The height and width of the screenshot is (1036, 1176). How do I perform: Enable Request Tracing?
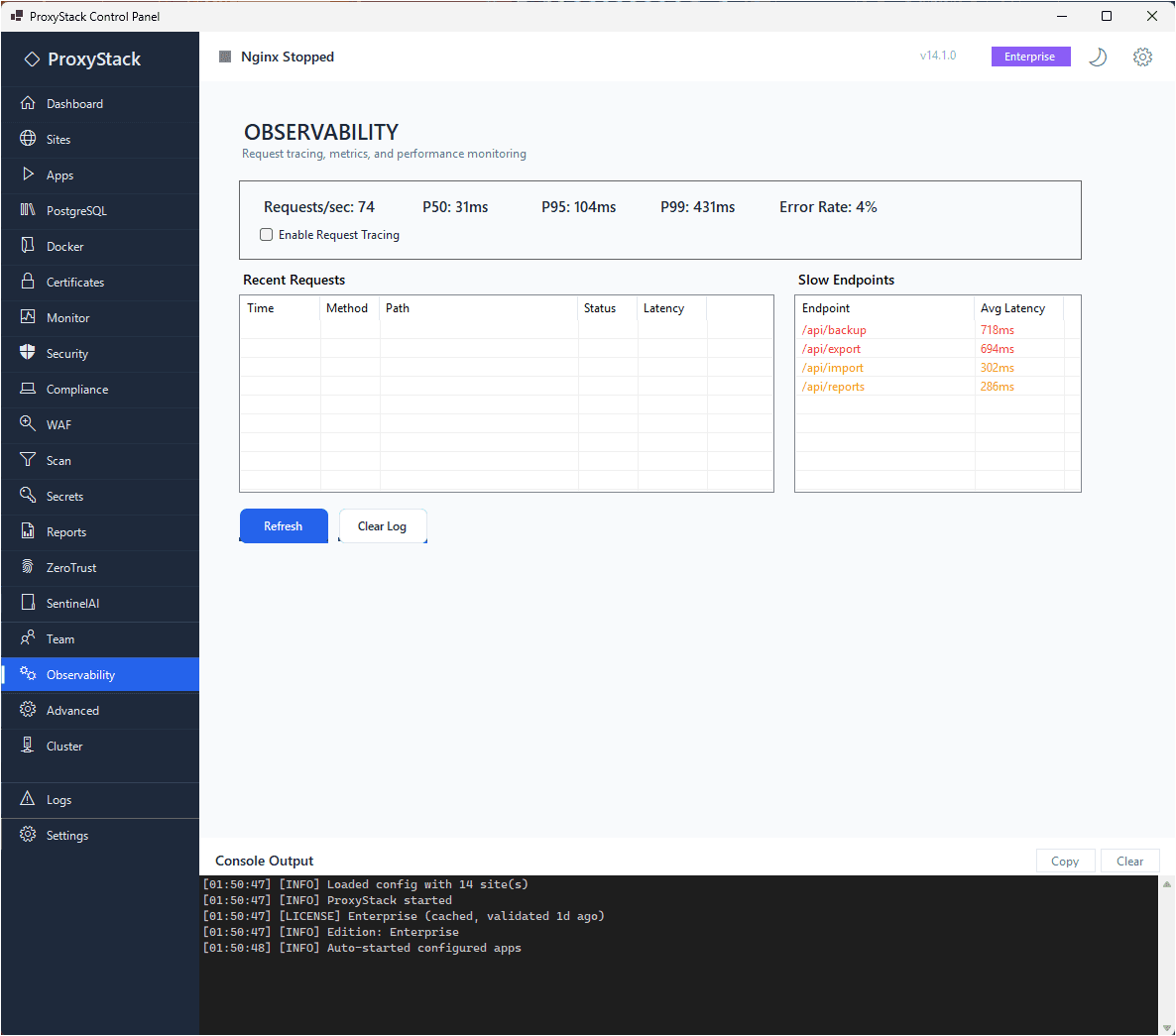[266, 234]
